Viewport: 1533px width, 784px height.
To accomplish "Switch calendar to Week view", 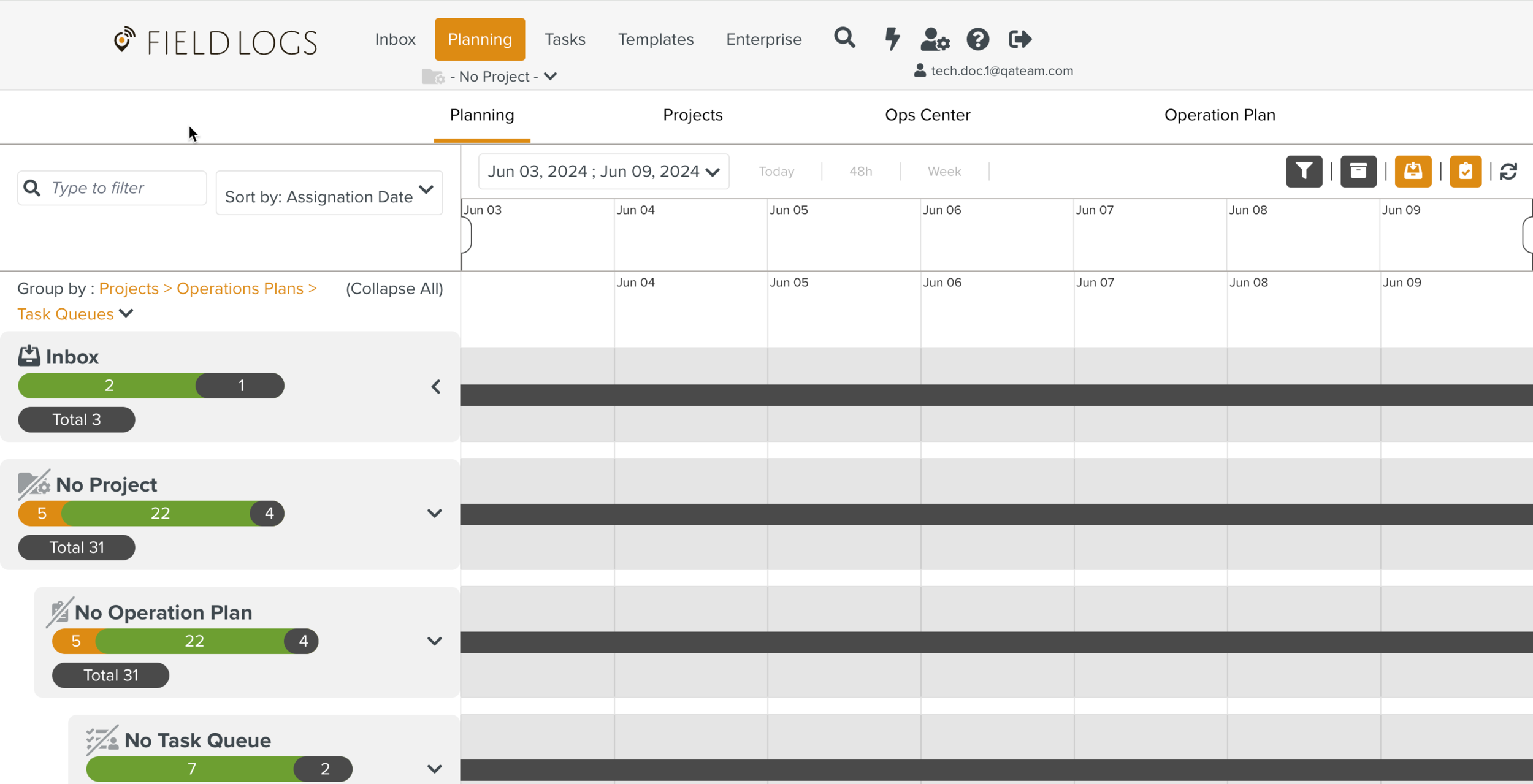I will coord(944,171).
